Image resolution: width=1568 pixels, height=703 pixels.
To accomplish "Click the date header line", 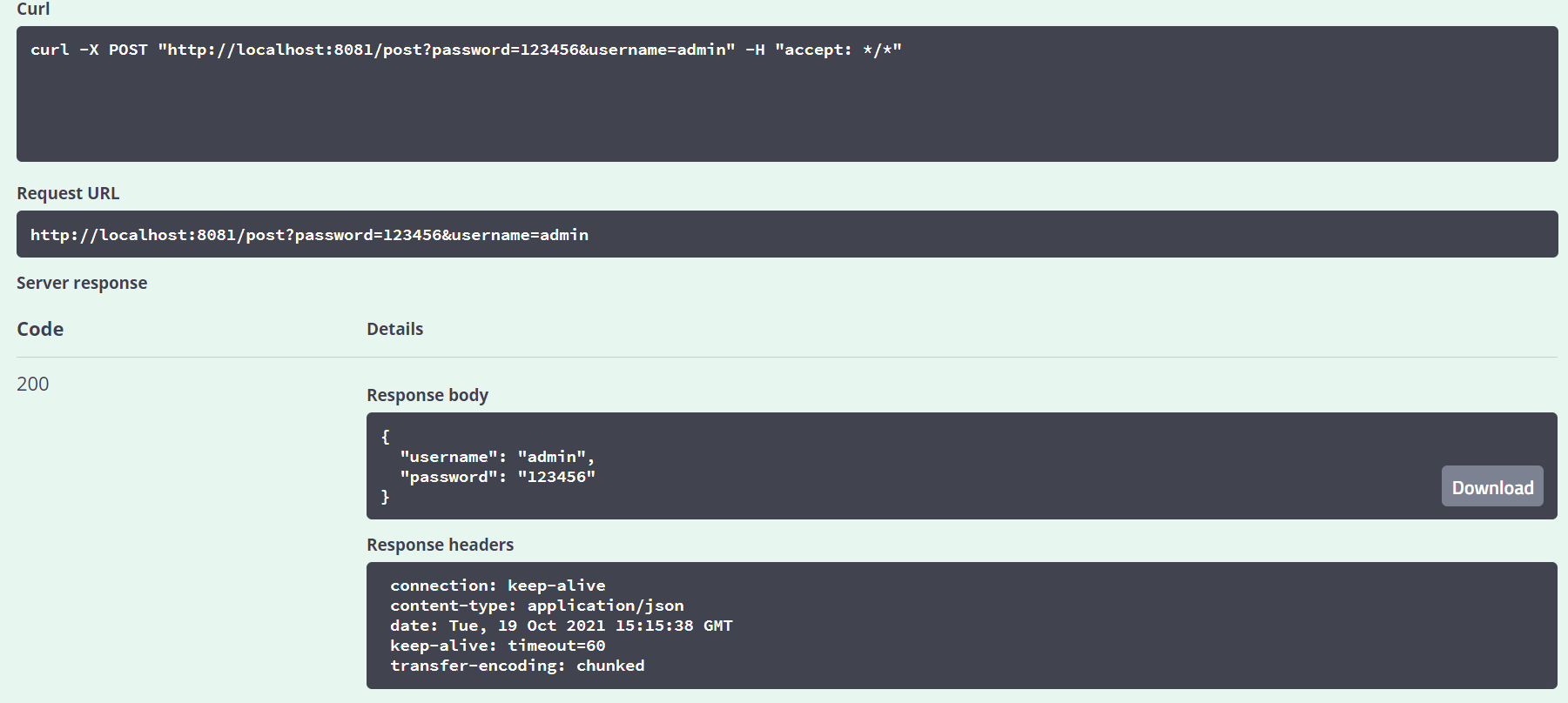I will [x=561, y=626].
